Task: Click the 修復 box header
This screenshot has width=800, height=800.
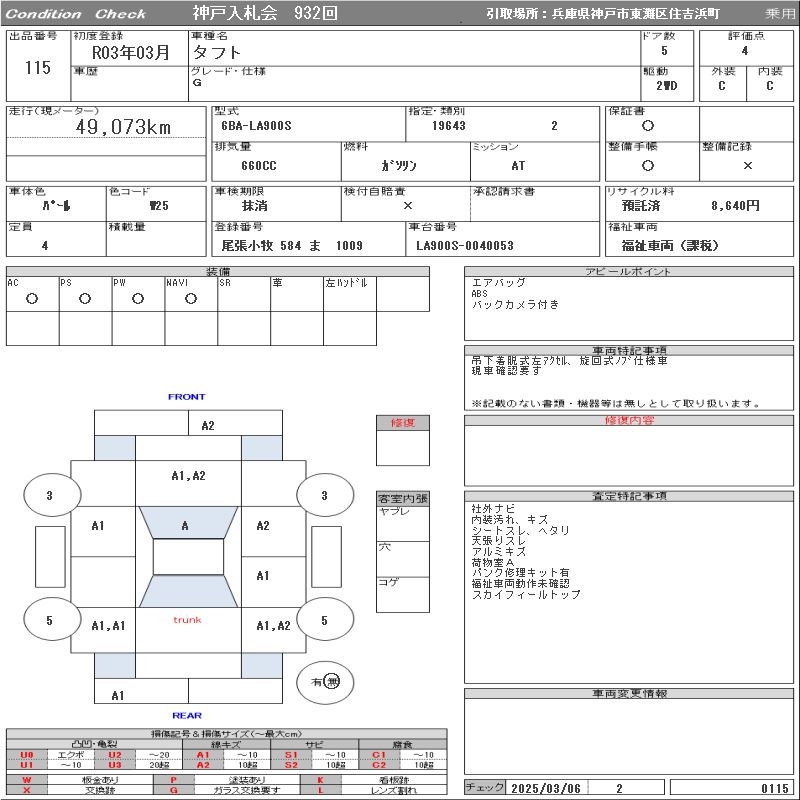Action: (403, 423)
